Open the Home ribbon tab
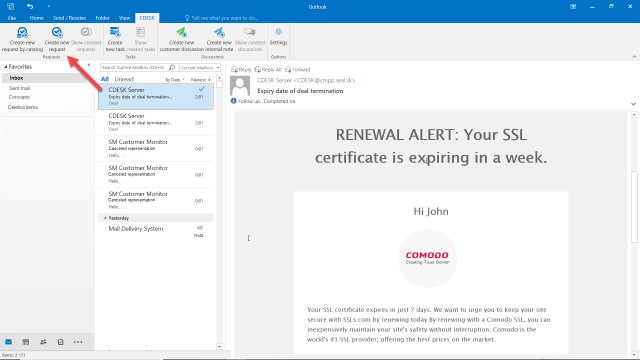640x360 pixels. pos(36,18)
